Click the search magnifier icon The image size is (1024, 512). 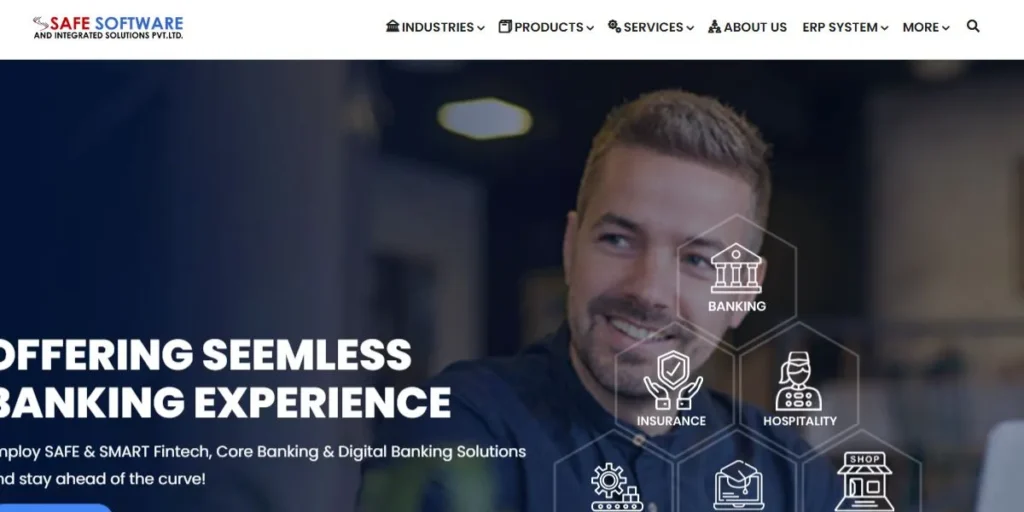point(973,26)
